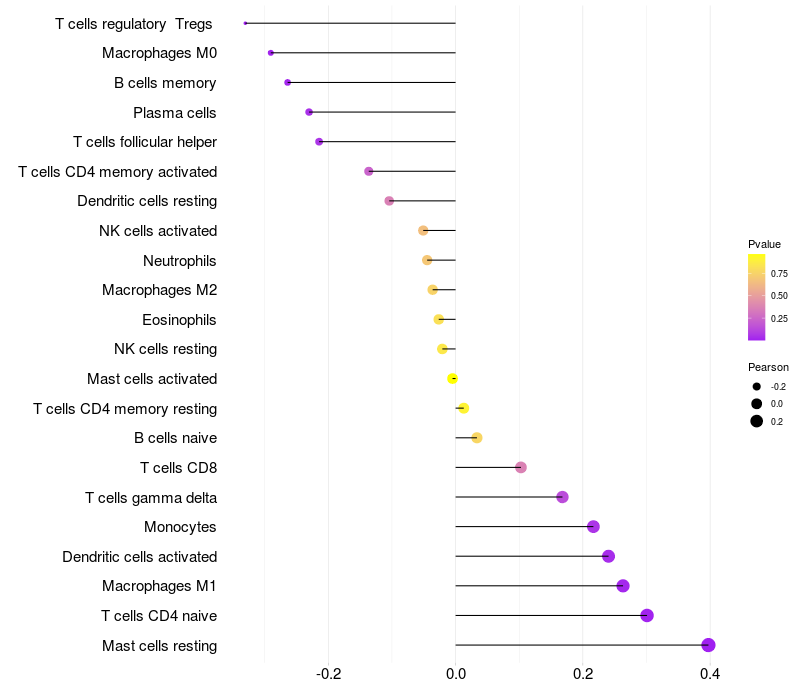Click the 0.4 x-axis tick label

710,675
